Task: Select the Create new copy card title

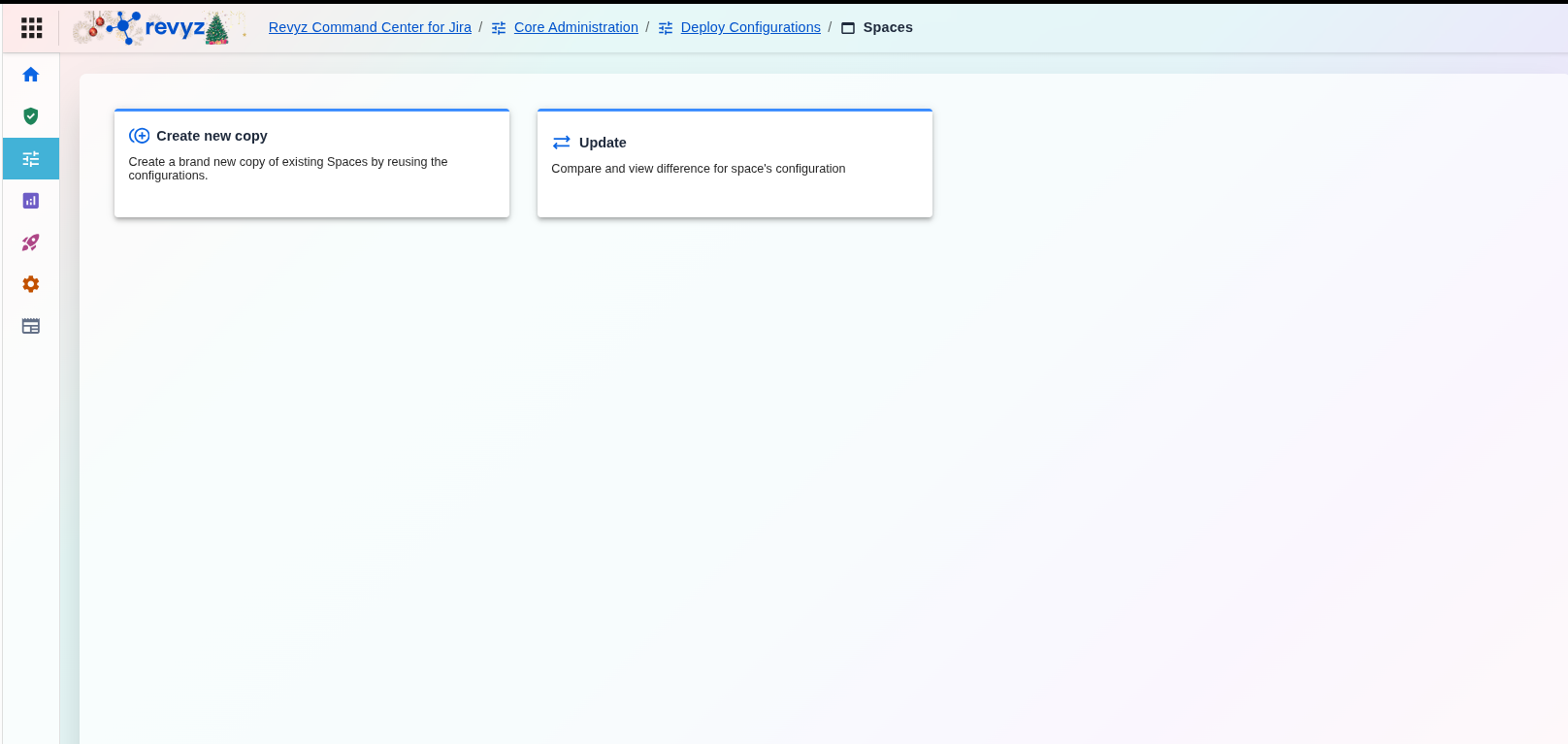Action: click(x=212, y=136)
